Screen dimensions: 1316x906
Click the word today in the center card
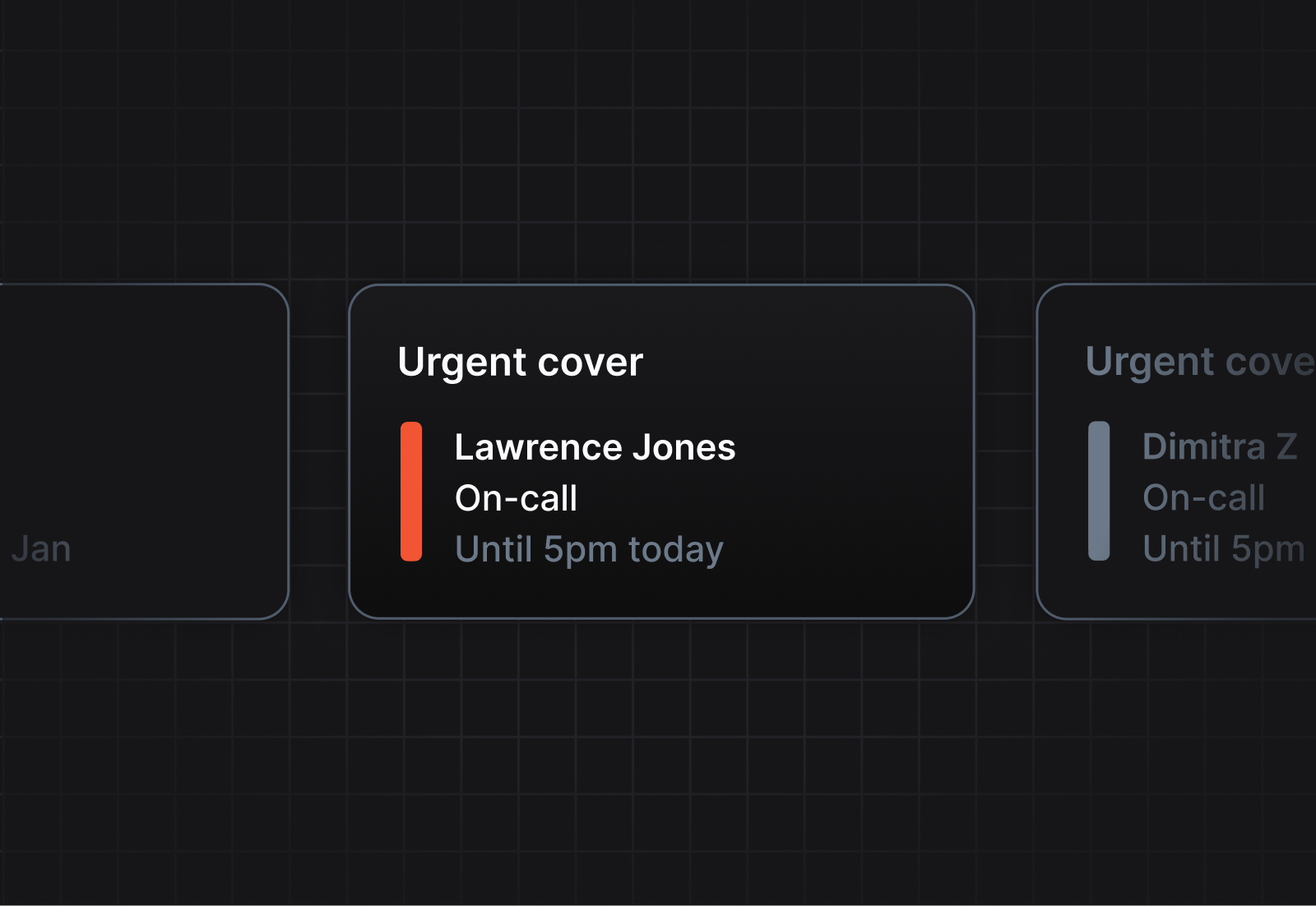pos(675,550)
